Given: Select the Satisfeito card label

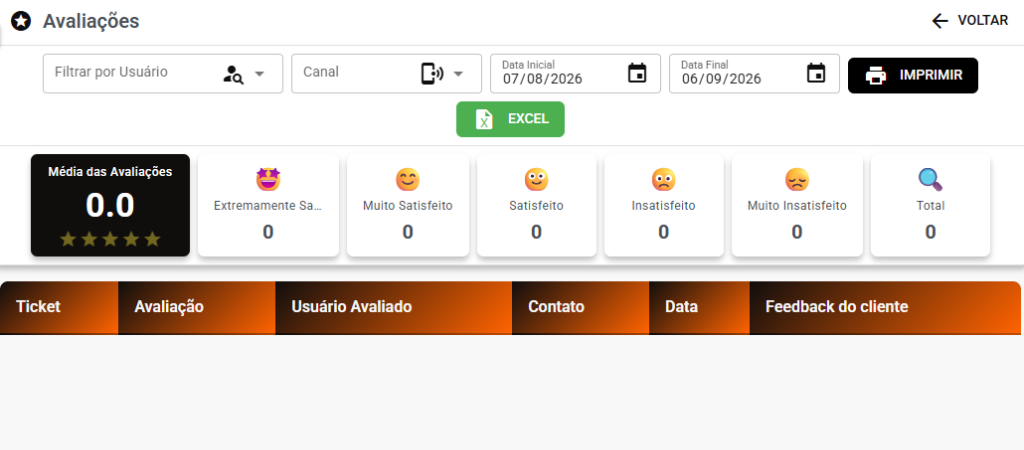Looking at the screenshot, I should point(536,206).
